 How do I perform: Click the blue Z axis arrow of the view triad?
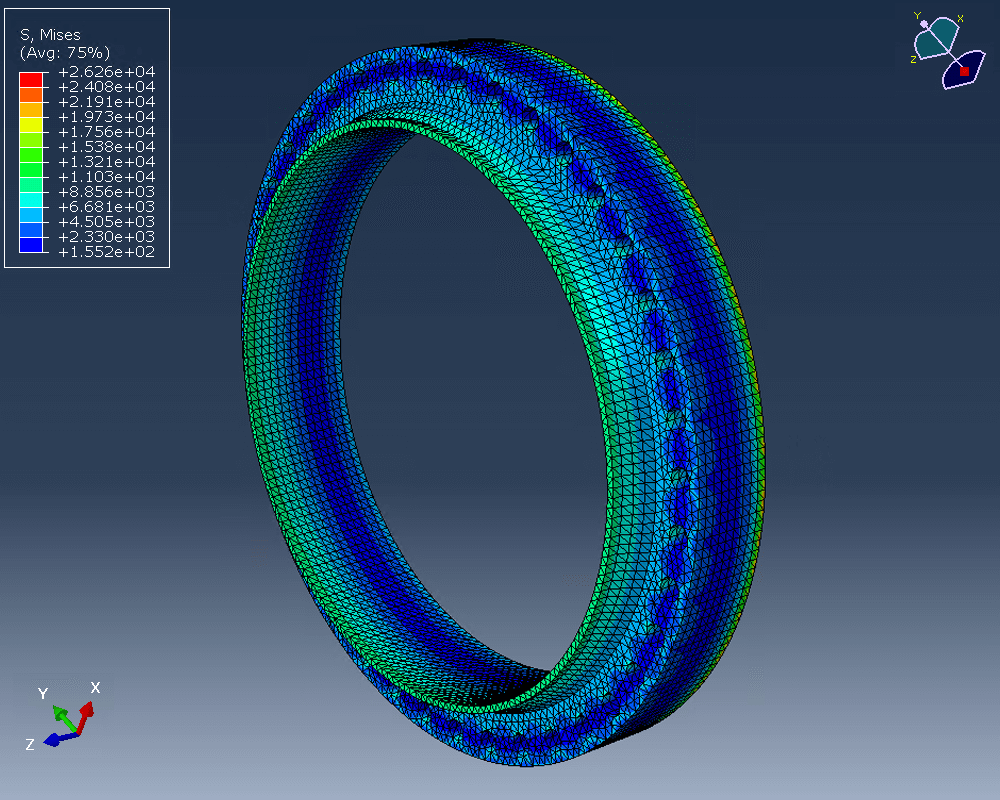(60, 739)
